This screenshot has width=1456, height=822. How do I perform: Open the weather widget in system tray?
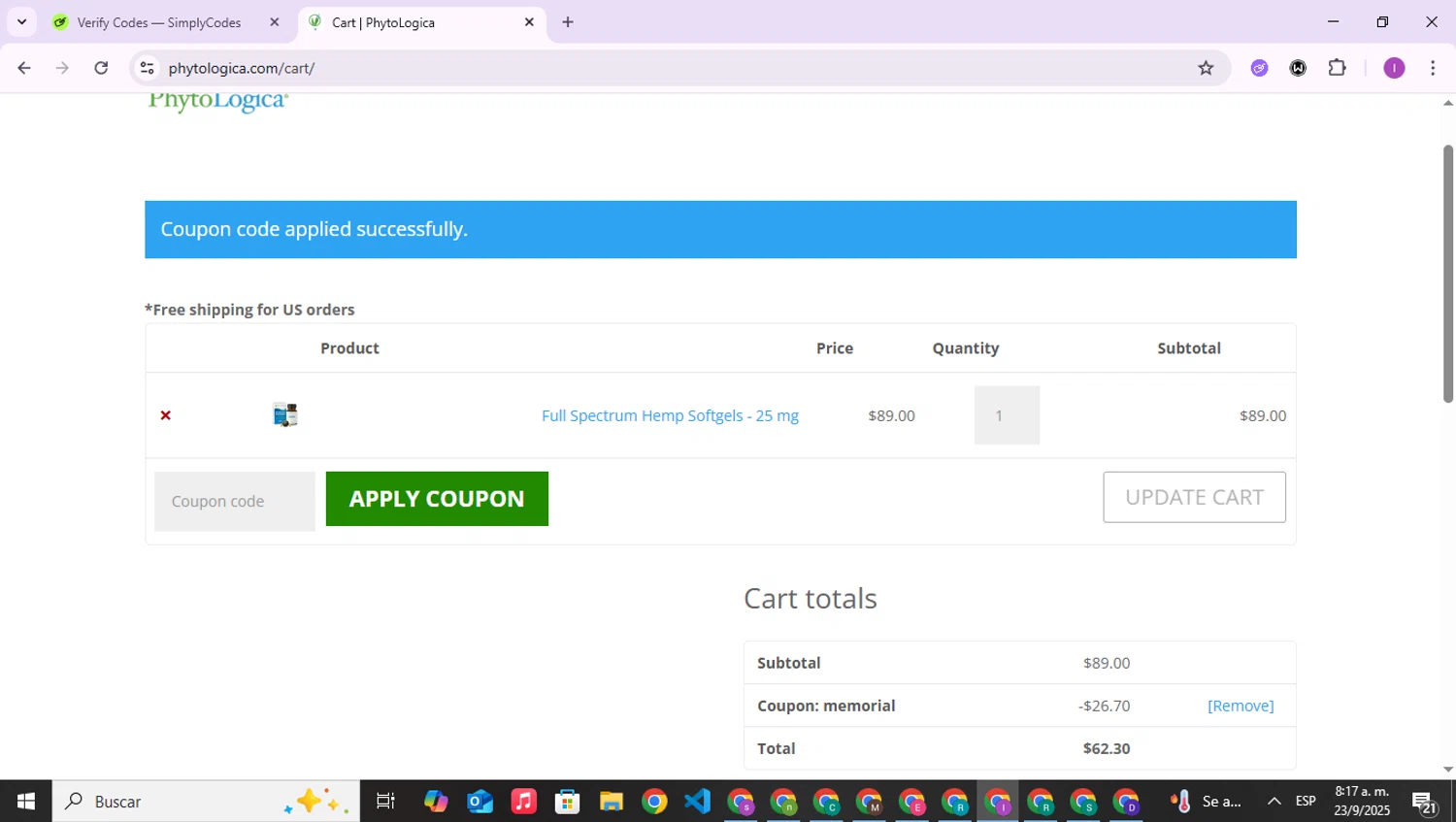[x=1206, y=802]
